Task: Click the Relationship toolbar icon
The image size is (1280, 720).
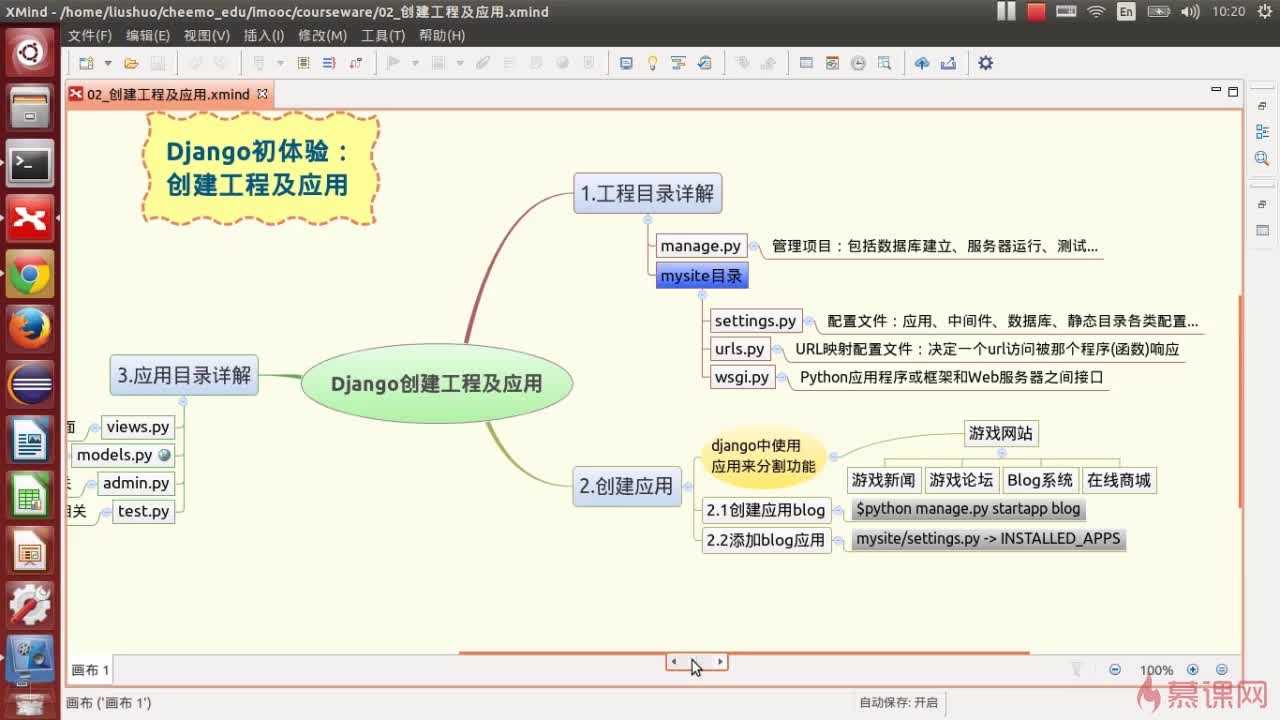Action: [x=355, y=63]
